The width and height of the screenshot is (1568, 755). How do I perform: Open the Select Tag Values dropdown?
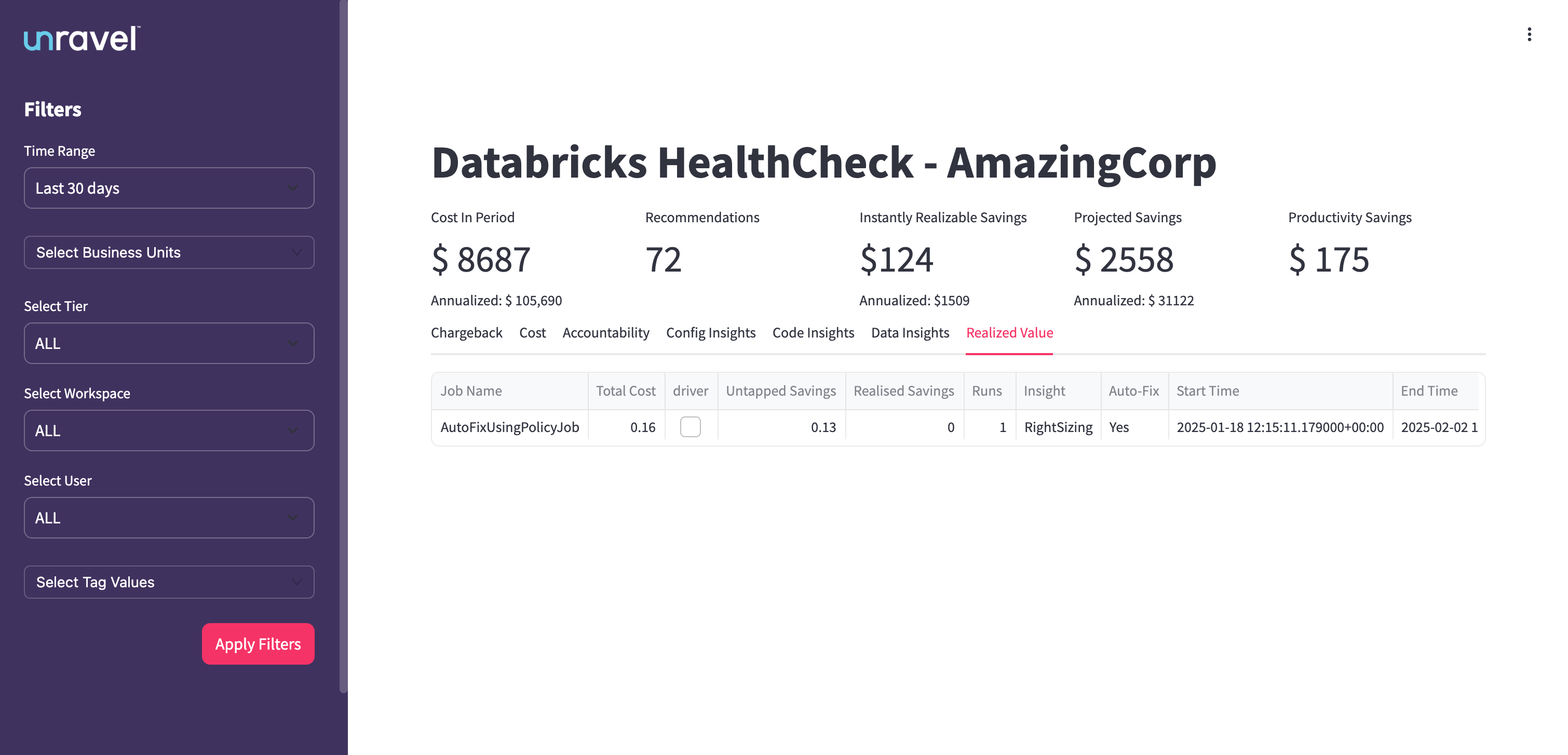[169, 582]
